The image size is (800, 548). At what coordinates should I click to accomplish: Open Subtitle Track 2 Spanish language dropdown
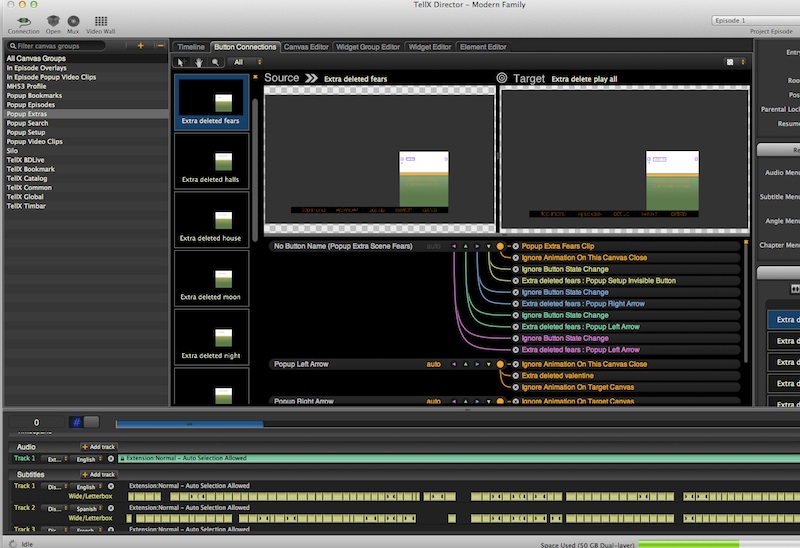pyautogui.click(x=89, y=508)
